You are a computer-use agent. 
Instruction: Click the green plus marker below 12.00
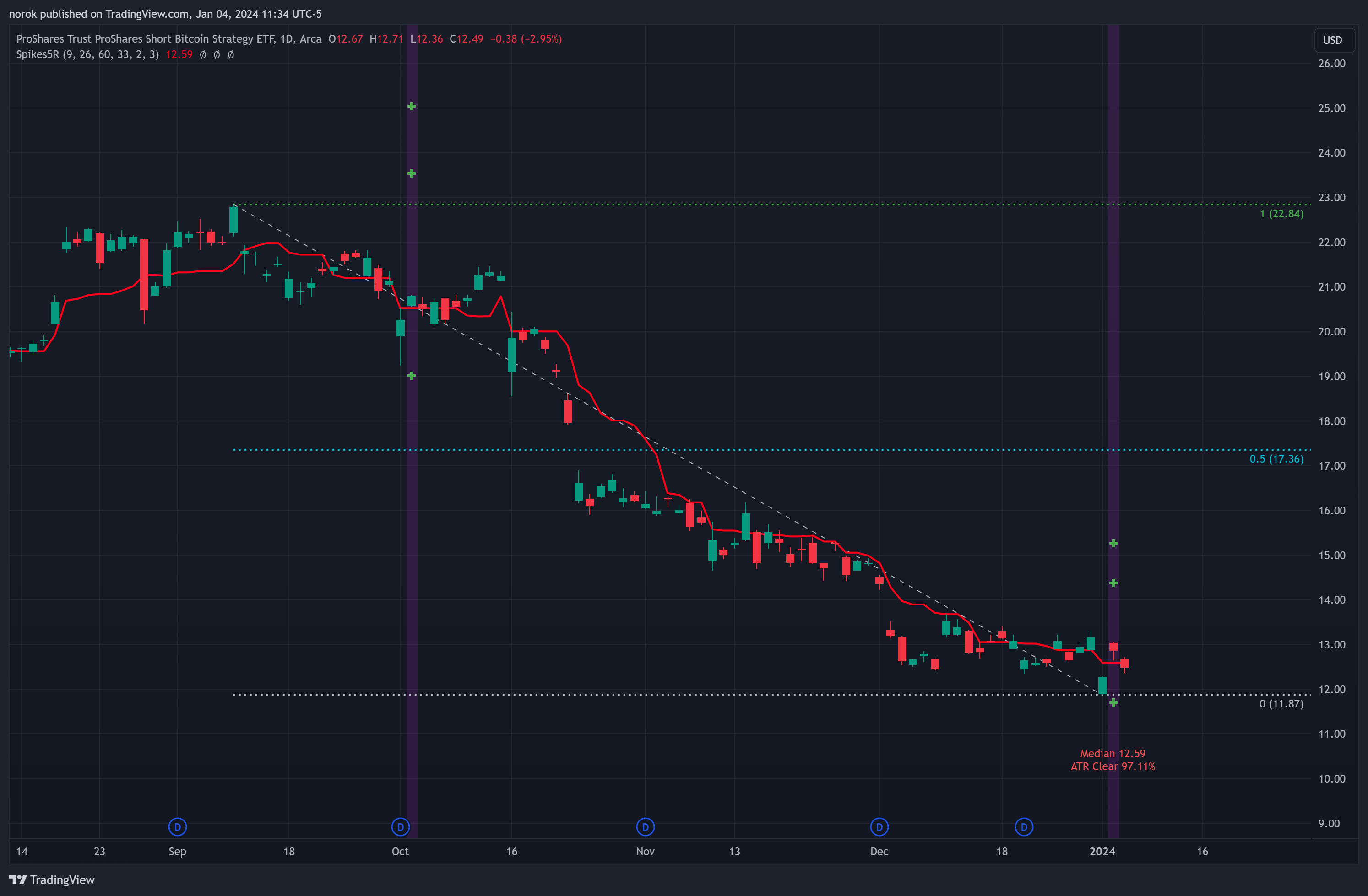point(1113,702)
